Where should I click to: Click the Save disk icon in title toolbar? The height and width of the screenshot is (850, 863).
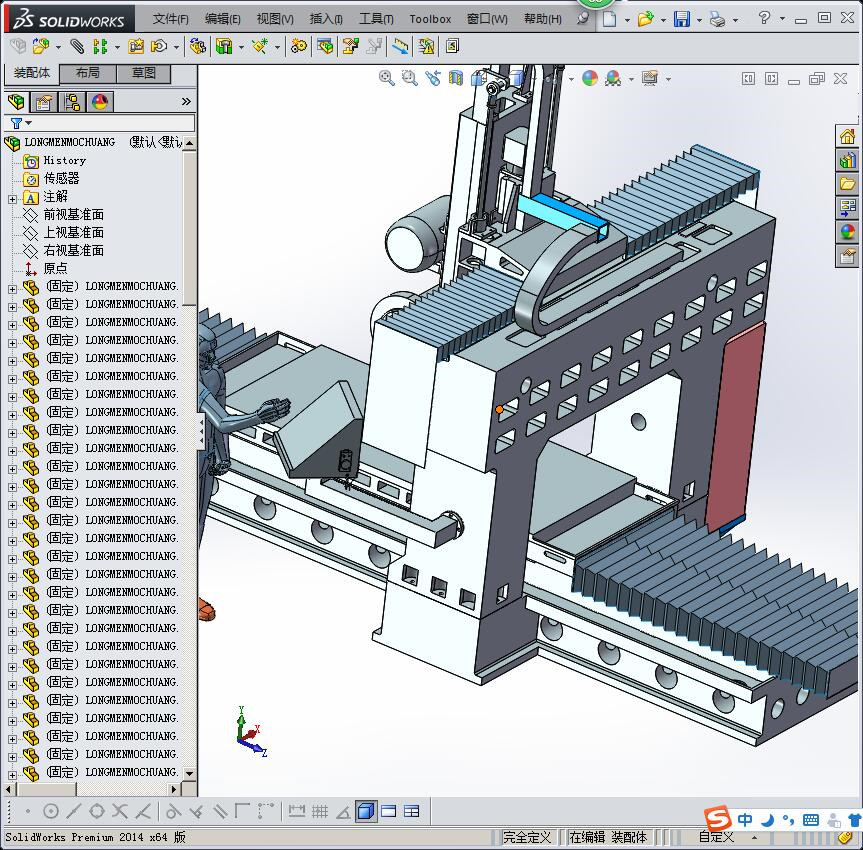681,19
